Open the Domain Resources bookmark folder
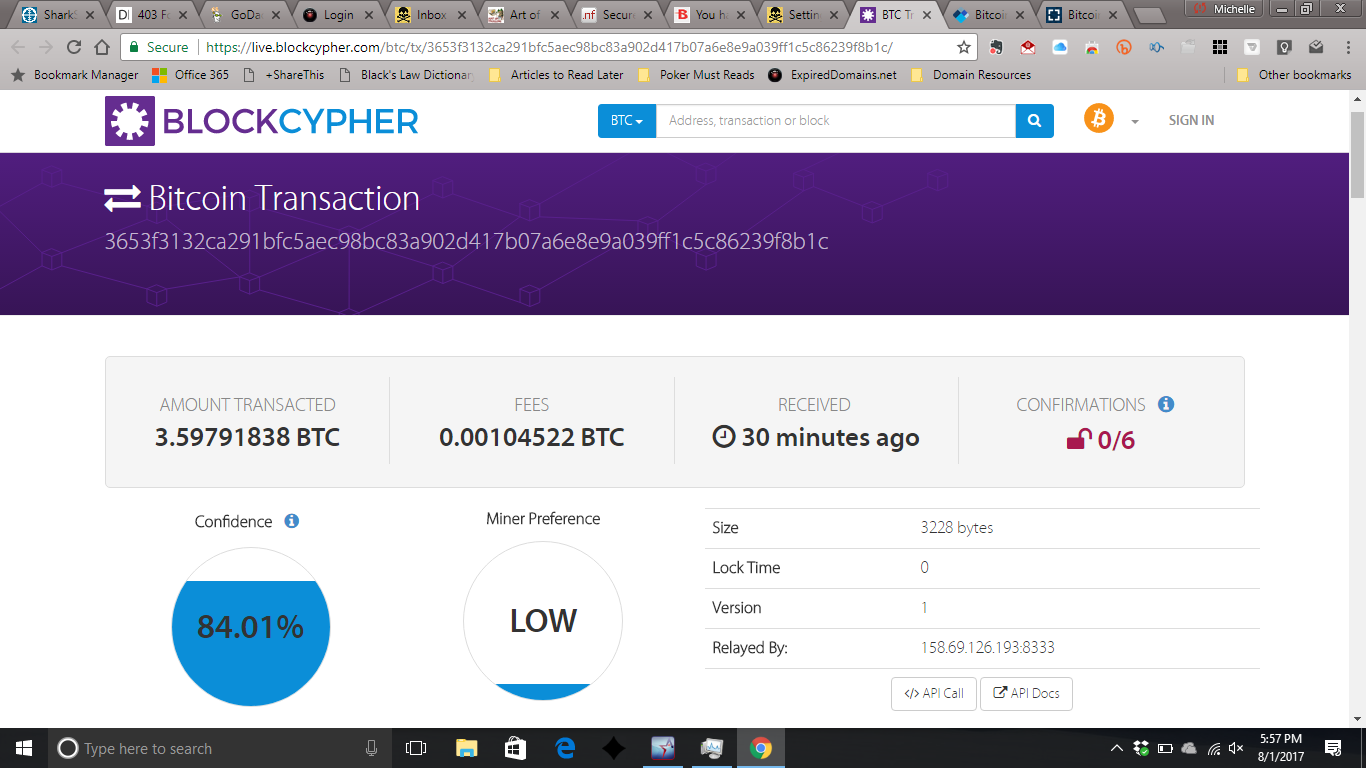The height and width of the screenshot is (768, 1366). point(971,75)
